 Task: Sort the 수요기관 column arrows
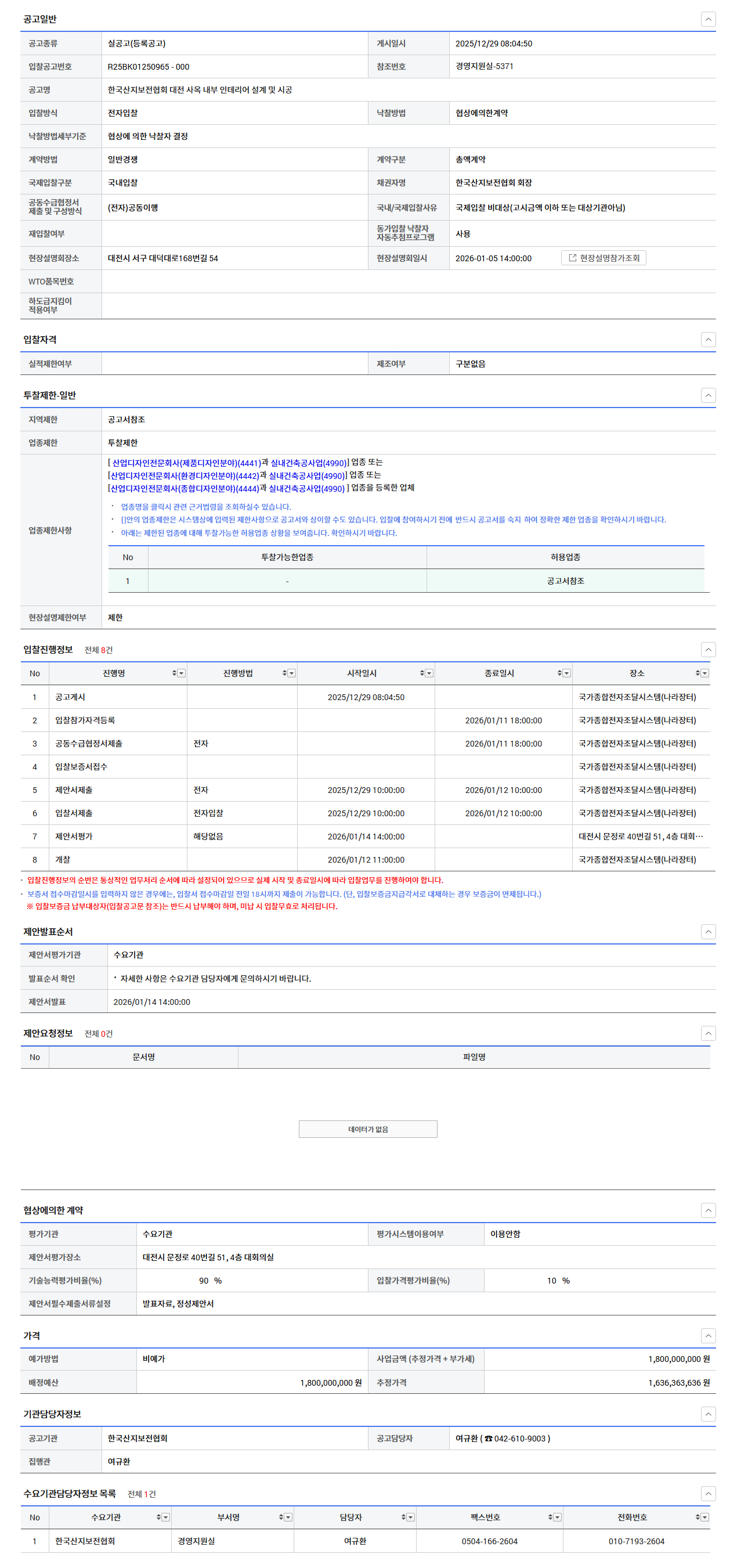point(158,1517)
